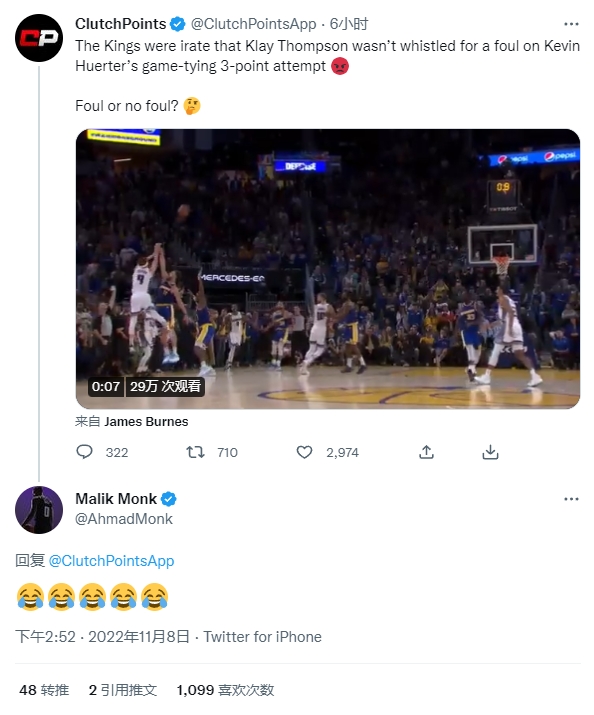Play the Kings versus Warriors video
The image size is (594, 715).
click(x=328, y=269)
